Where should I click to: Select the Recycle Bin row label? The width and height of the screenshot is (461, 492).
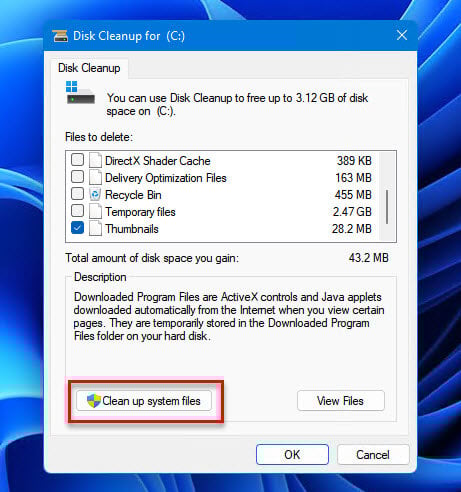click(133, 195)
